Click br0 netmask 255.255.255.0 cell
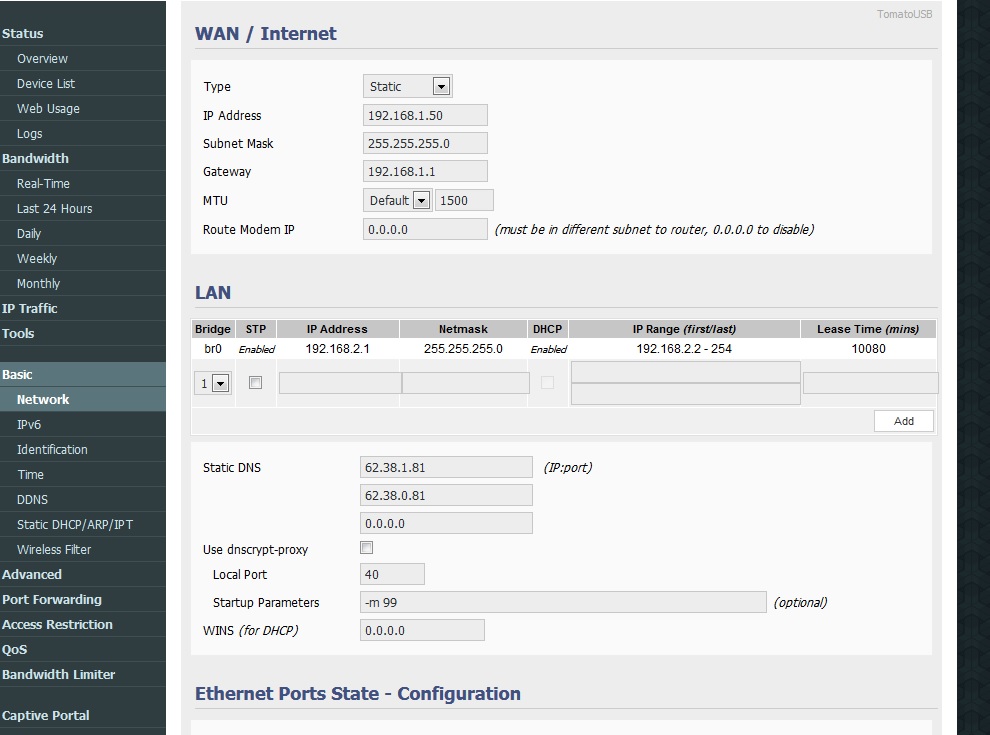Image resolution: width=990 pixels, height=735 pixels. [463, 349]
